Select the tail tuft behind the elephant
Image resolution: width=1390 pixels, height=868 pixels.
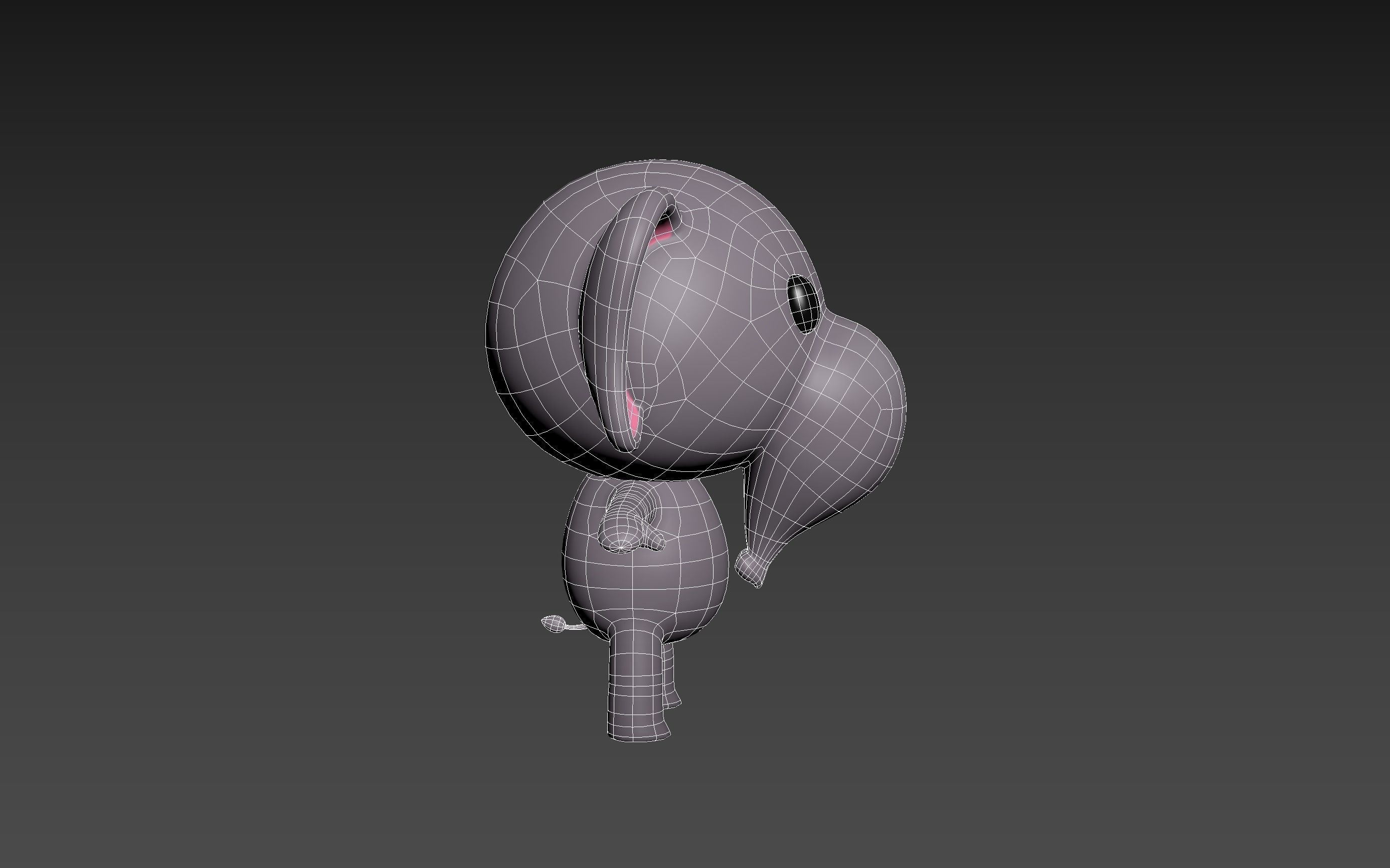click(x=554, y=623)
